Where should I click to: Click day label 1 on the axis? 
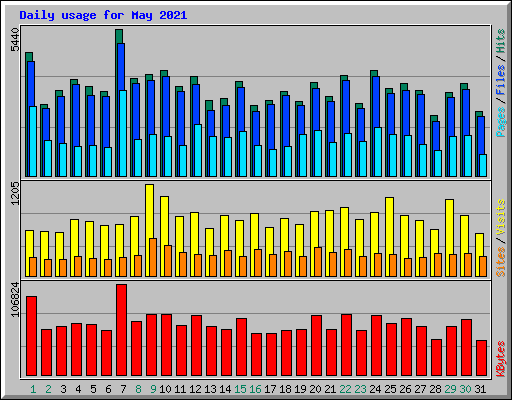click(x=33, y=389)
